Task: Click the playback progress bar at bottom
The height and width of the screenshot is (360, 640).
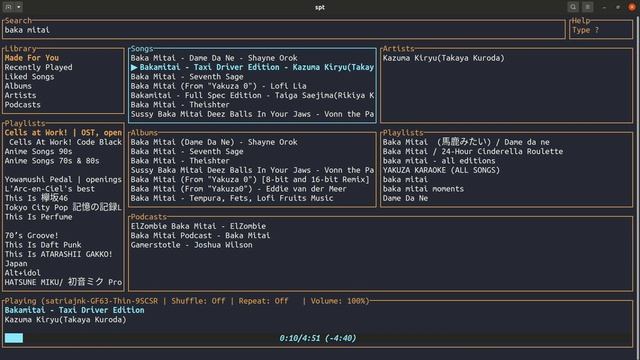Action: [318, 338]
